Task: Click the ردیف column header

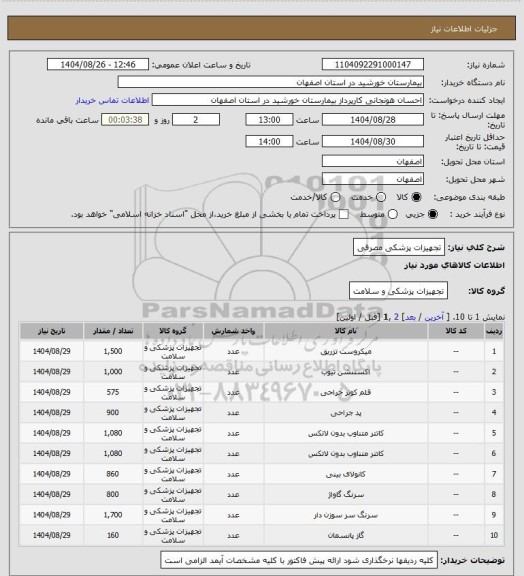Action: pyautogui.click(x=494, y=331)
